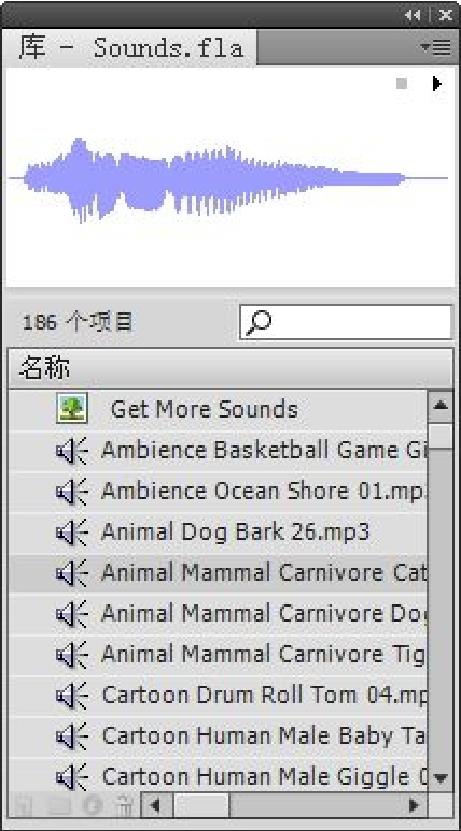Click the Get More Sounds image icon
This screenshot has height=831, width=461.
72,408
